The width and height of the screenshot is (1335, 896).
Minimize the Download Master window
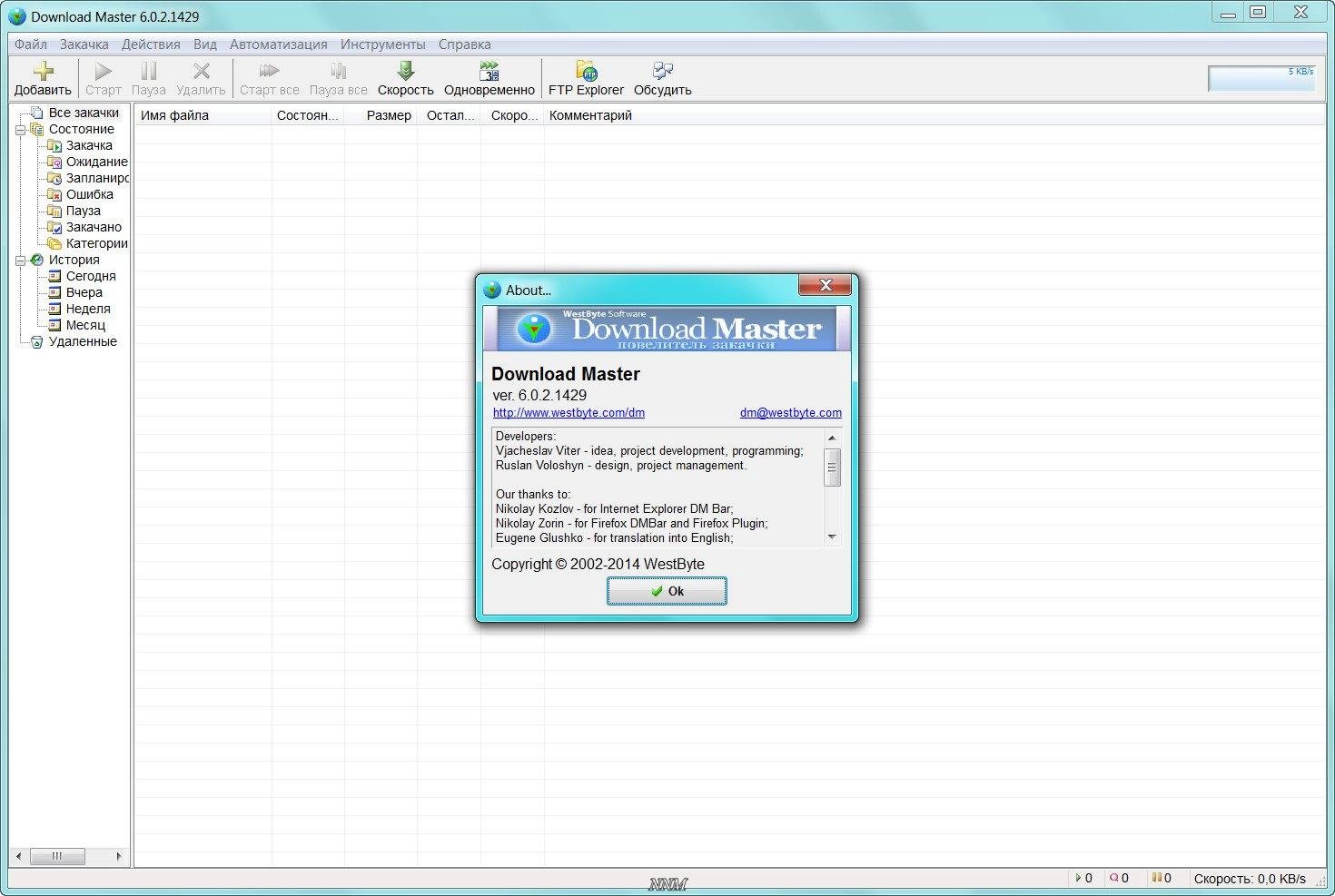(1227, 13)
